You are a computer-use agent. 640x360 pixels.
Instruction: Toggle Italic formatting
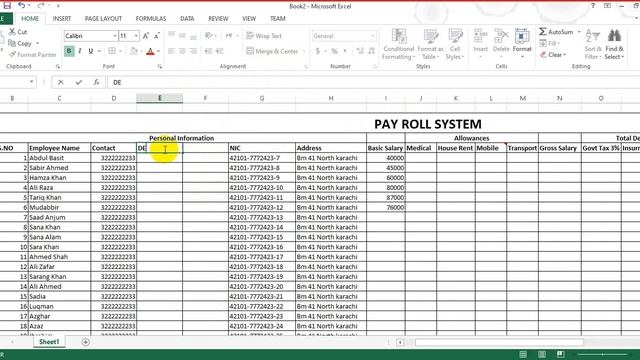[80, 51]
